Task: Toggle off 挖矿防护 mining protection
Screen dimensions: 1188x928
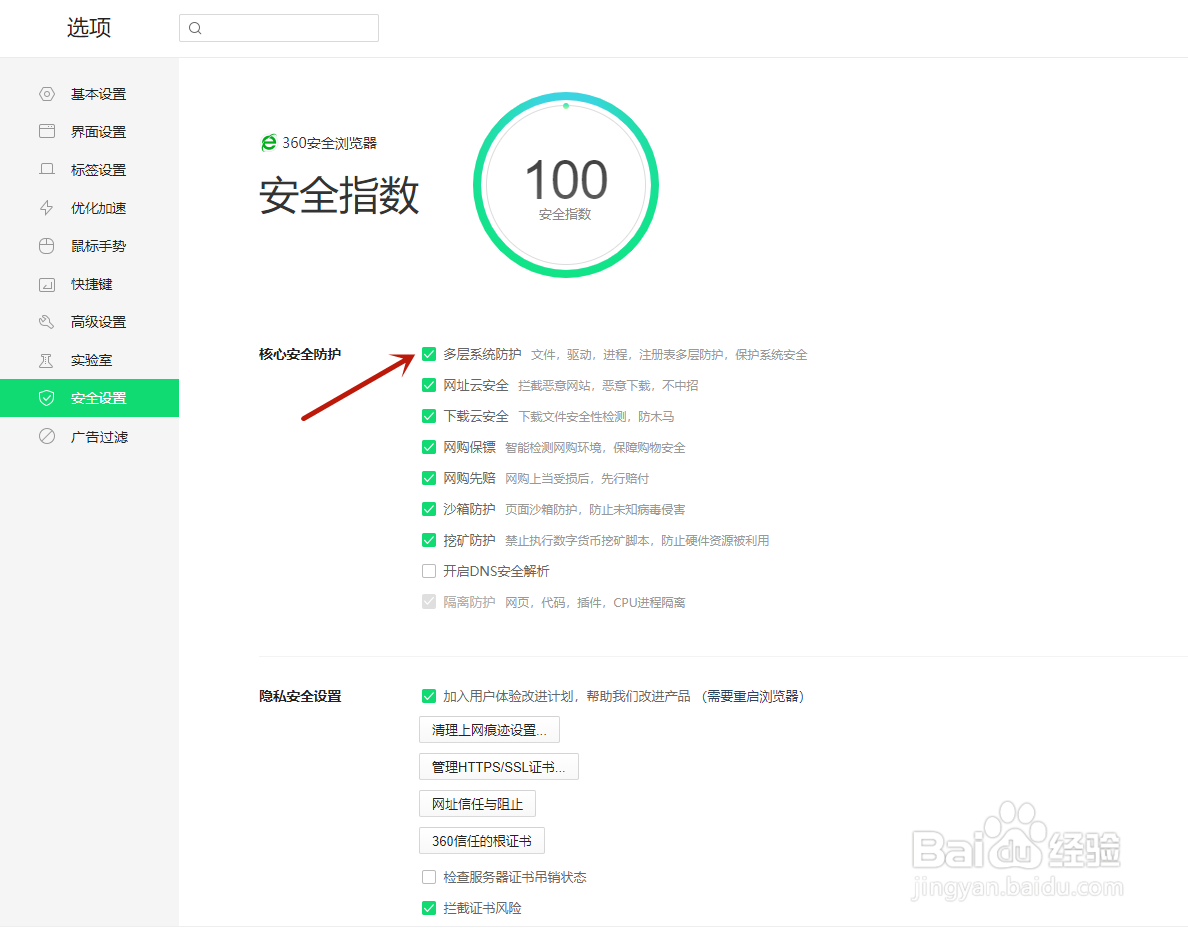Action: [429, 540]
